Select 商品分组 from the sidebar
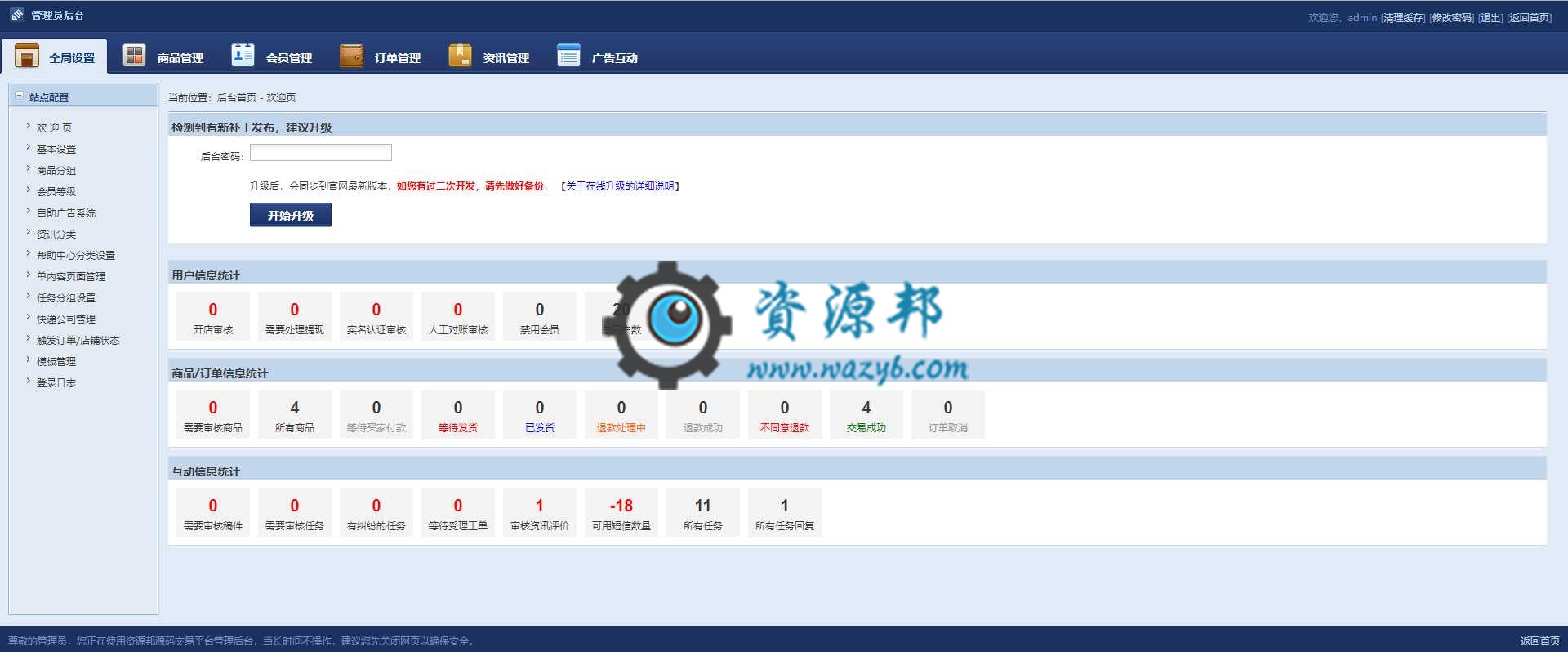The image size is (1568, 652). click(56, 170)
